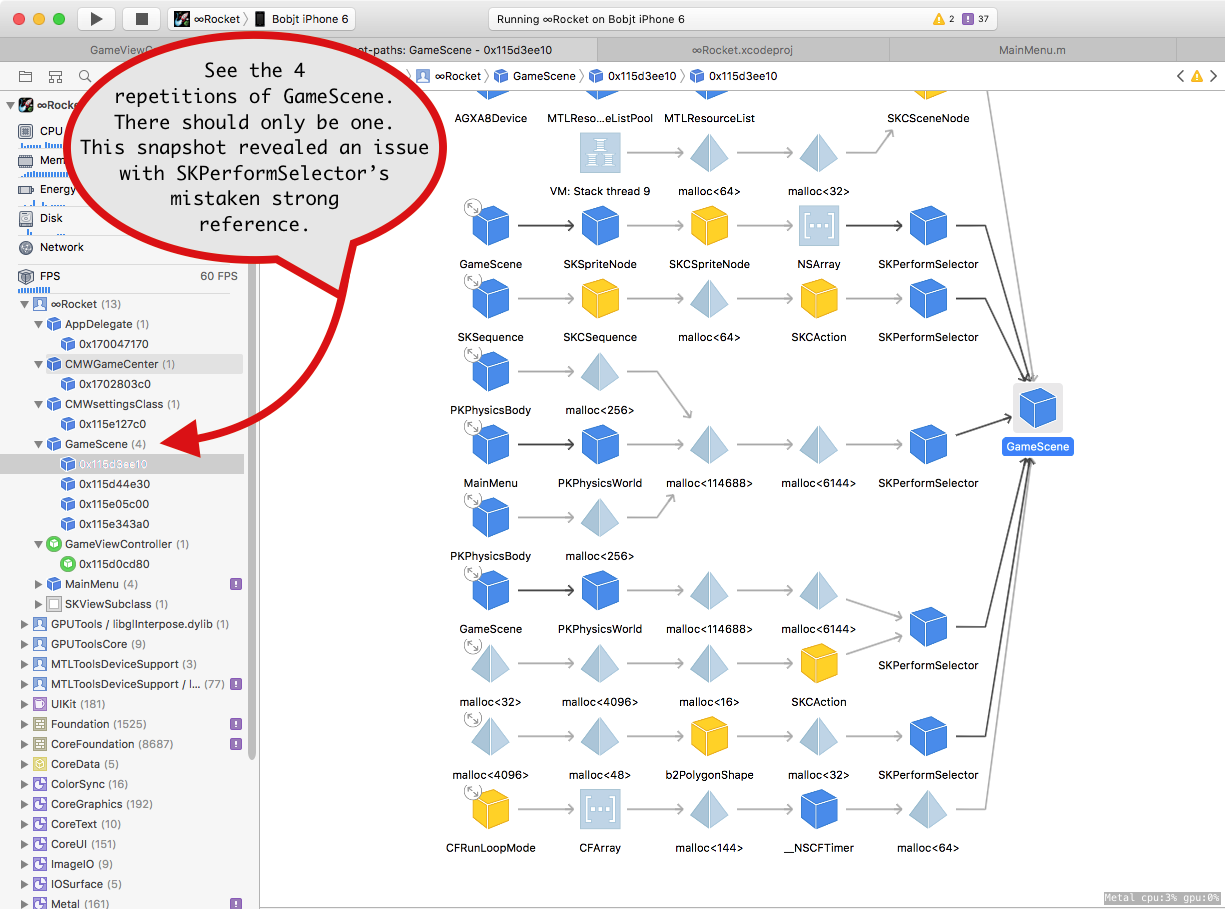Screen dimensions: 1225x909
Task: Expand the UIKit (181) group
Action: (x=25, y=704)
